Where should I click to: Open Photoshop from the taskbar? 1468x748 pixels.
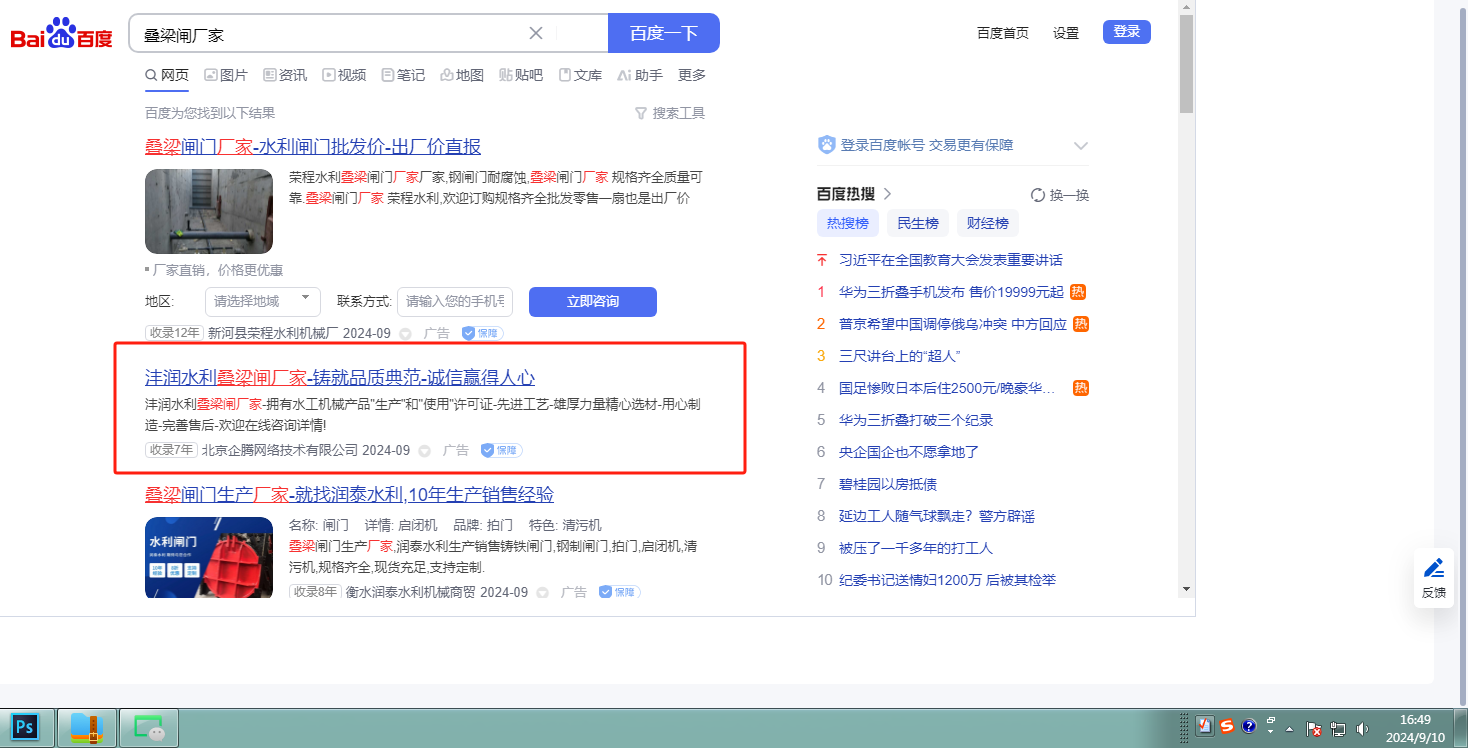coord(26,727)
